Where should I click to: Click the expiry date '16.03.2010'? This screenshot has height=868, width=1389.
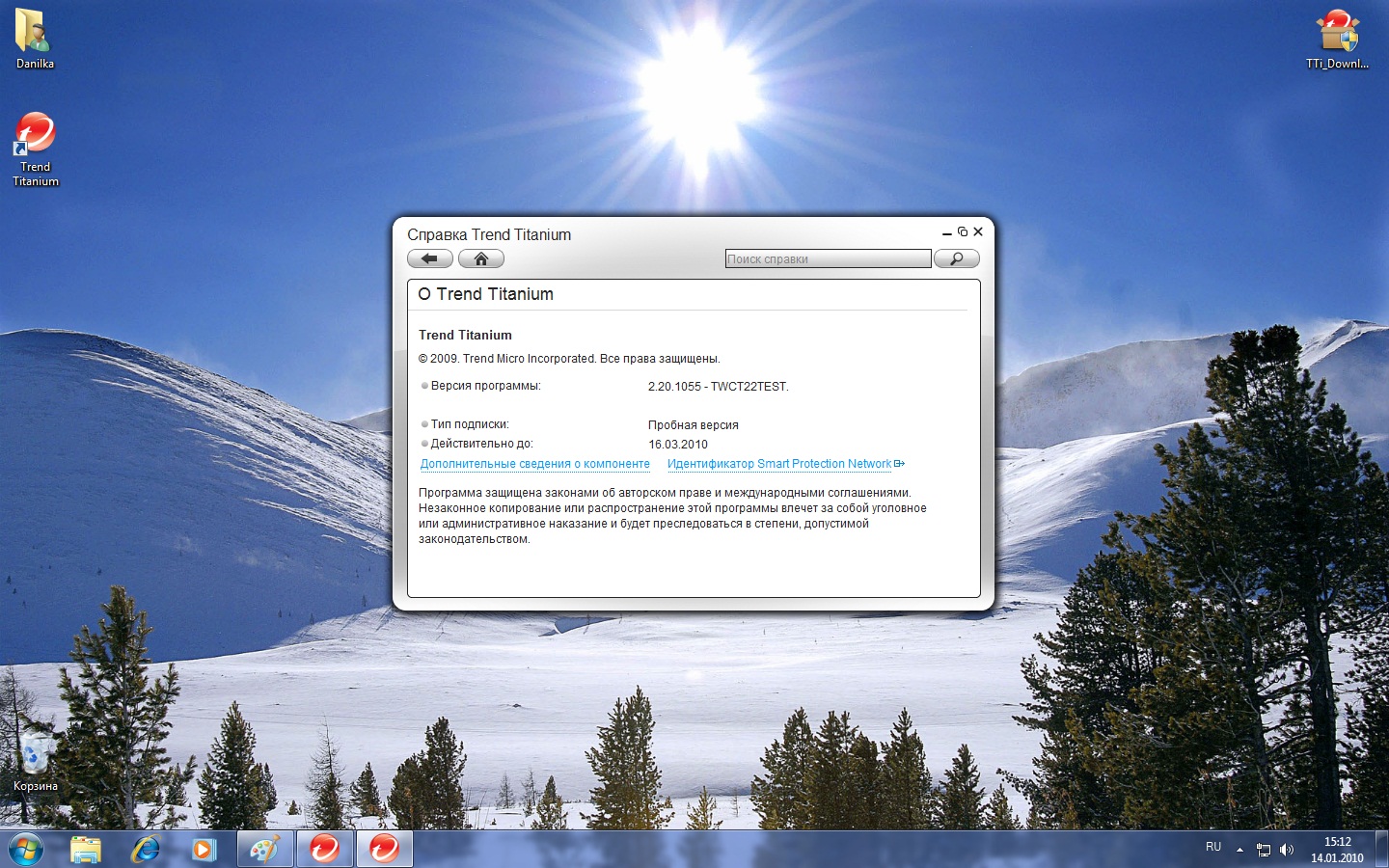click(678, 445)
